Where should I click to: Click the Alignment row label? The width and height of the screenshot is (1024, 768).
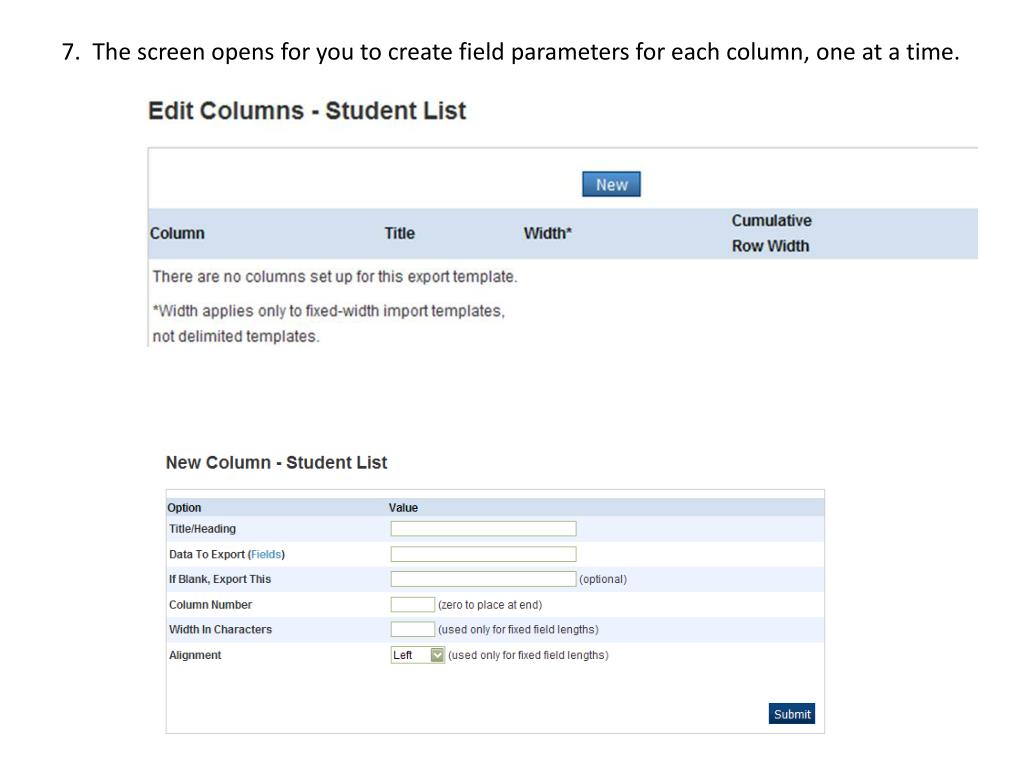pos(195,654)
